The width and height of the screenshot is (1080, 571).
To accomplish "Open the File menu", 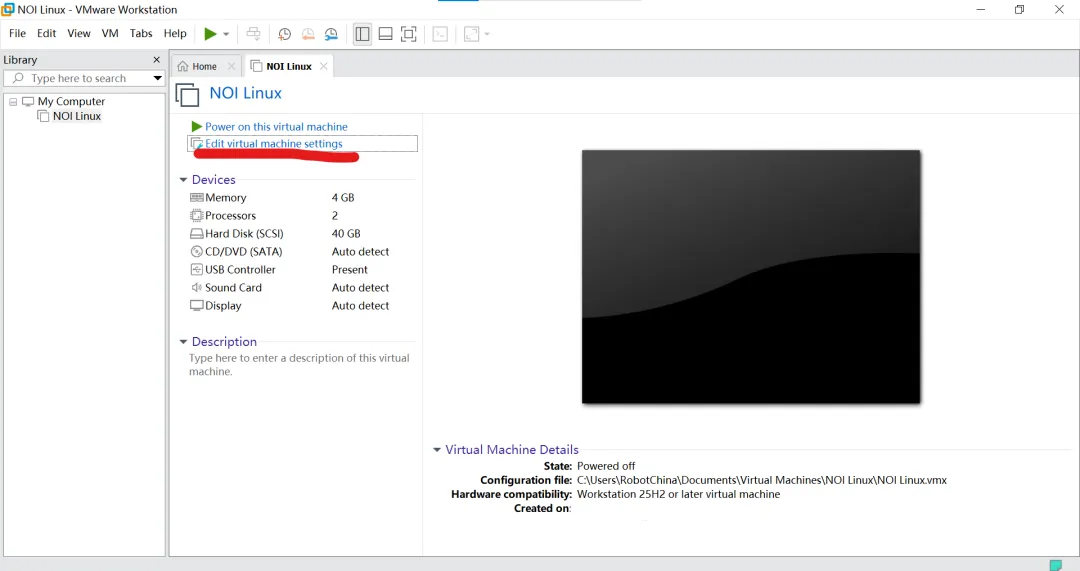I will 17,33.
